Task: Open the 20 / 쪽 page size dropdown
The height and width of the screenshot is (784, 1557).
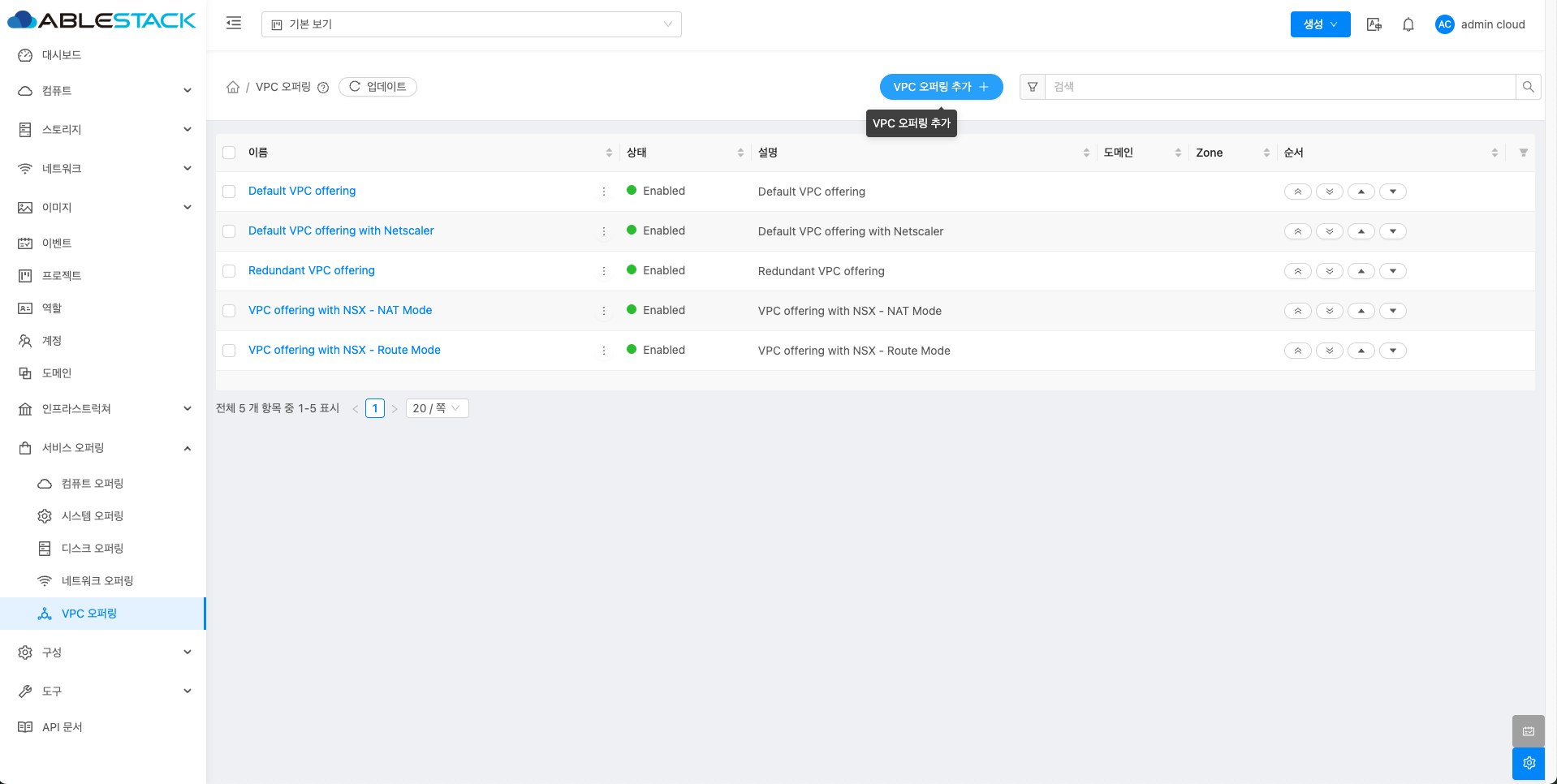Action: coord(437,408)
